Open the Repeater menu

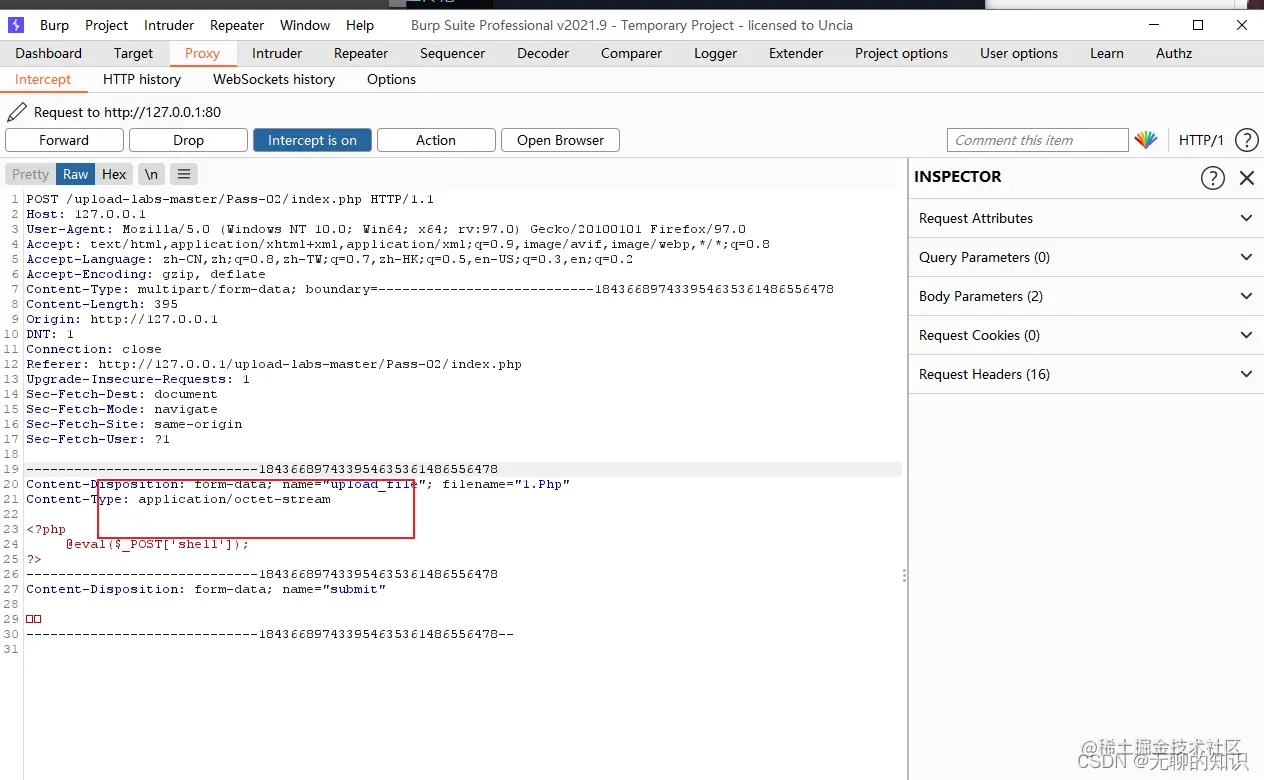pyautogui.click(x=237, y=25)
